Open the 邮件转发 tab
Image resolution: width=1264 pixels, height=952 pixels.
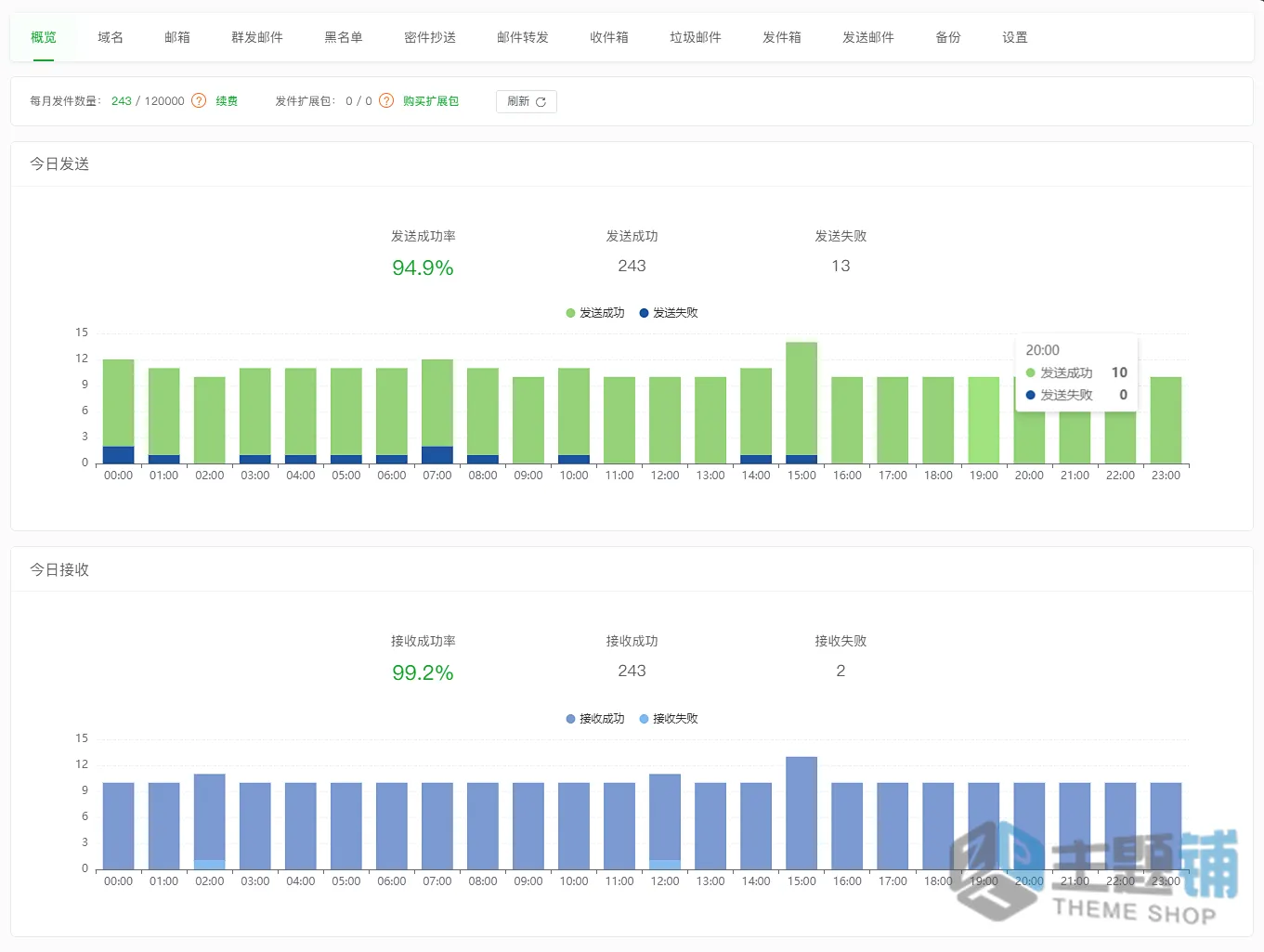click(x=523, y=37)
